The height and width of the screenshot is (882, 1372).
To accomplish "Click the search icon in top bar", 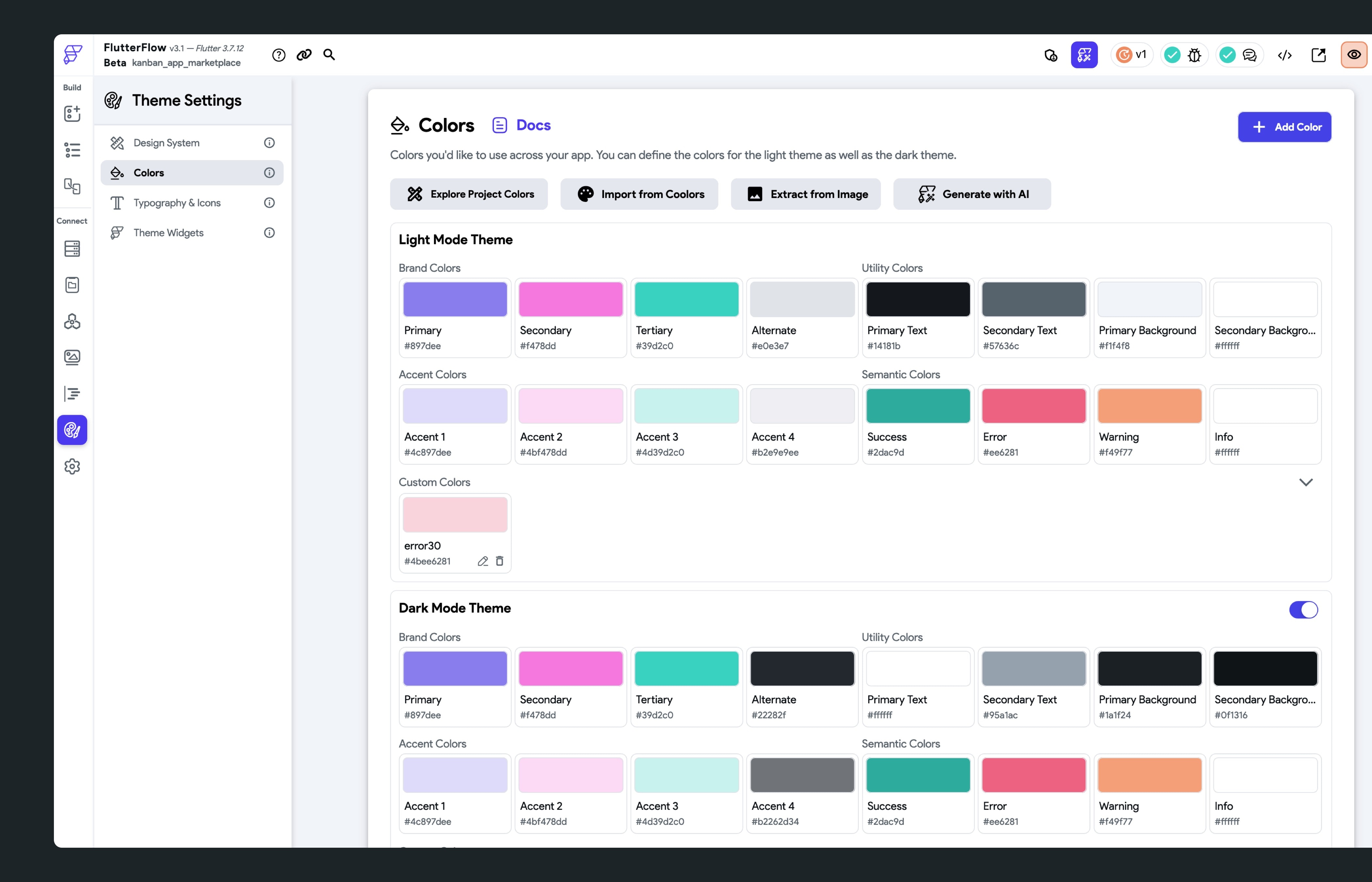I will (x=329, y=55).
